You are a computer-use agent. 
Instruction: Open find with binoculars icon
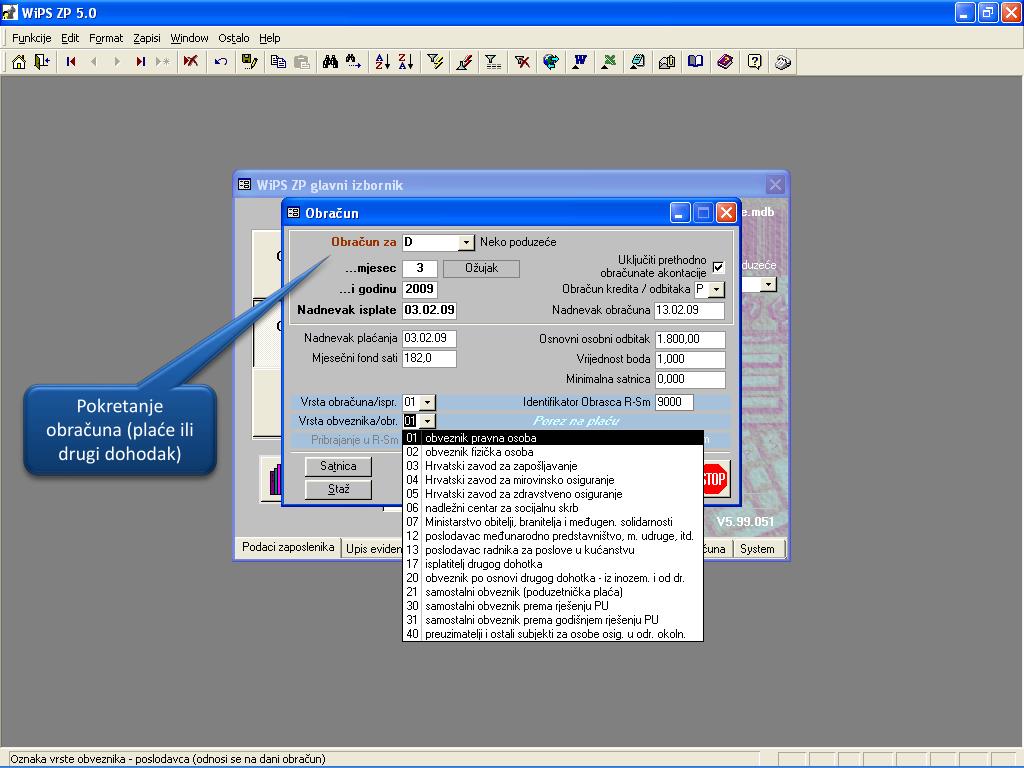click(x=330, y=62)
